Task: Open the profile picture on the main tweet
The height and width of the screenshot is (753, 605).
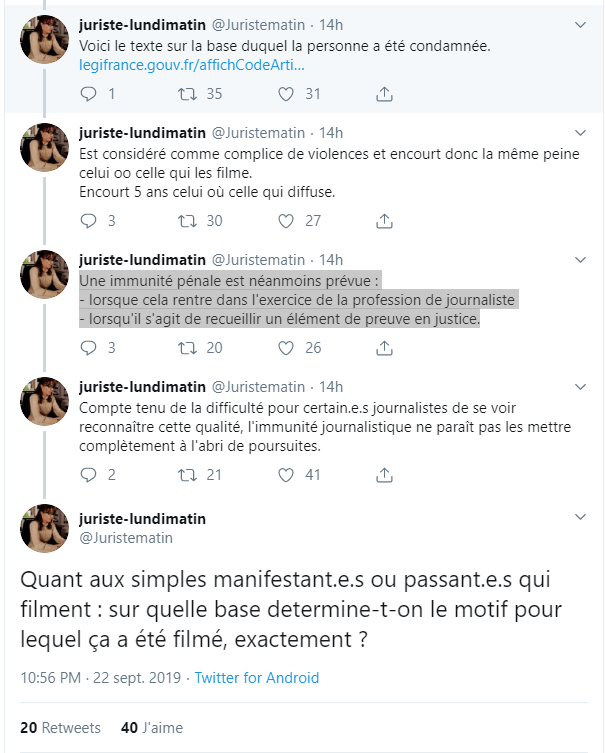Action: (x=46, y=529)
